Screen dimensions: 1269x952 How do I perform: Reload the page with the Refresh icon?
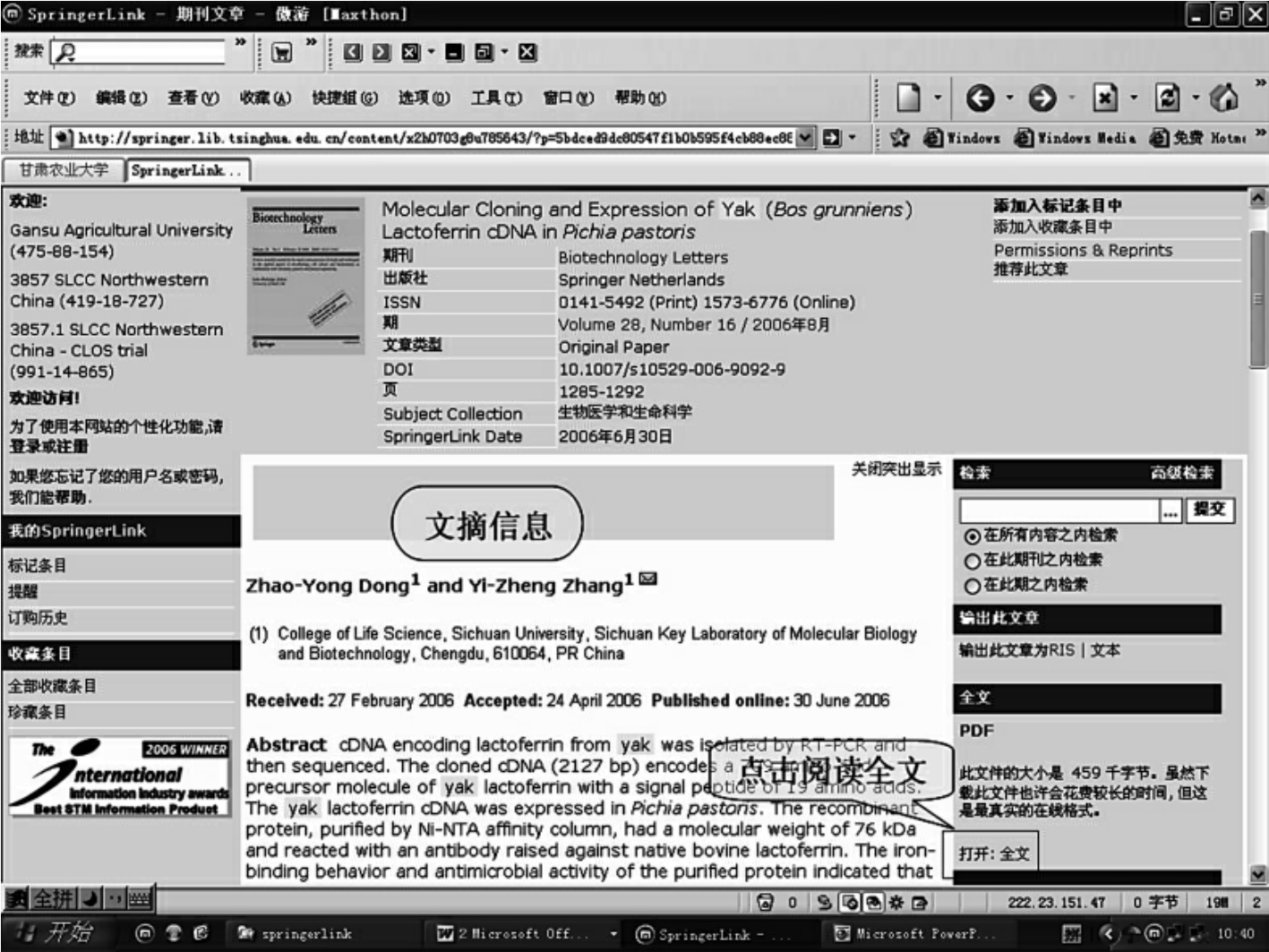(1167, 98)
